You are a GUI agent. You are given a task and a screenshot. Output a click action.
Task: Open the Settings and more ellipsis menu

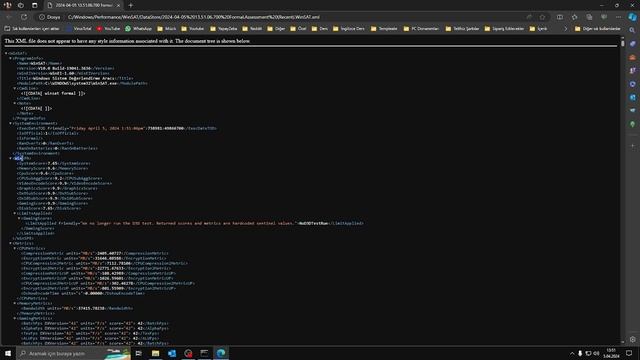click(618, 17)
